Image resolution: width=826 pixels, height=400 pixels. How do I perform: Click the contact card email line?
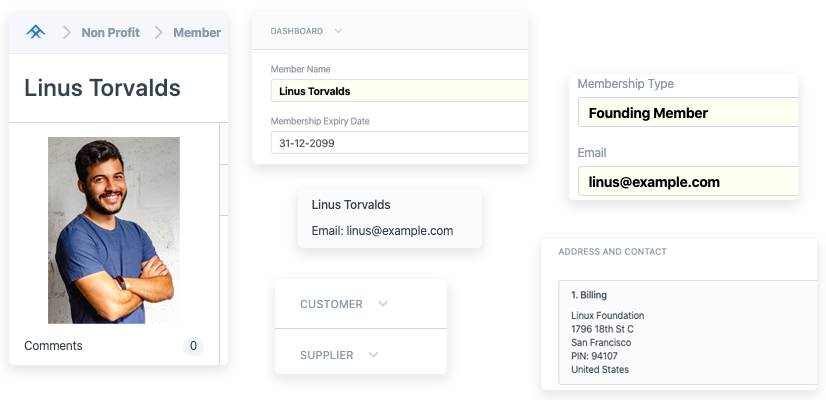pos(382,231)
